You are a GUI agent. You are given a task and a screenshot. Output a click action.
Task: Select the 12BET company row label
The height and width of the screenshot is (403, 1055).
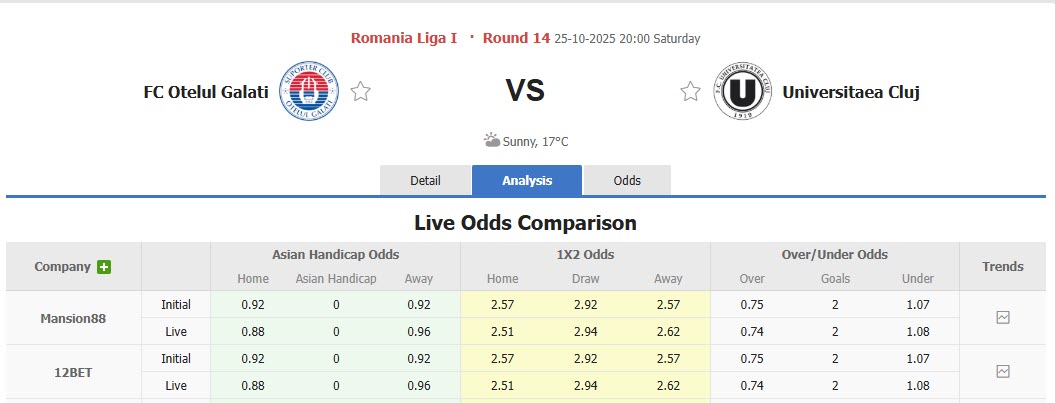pos(73,371)
